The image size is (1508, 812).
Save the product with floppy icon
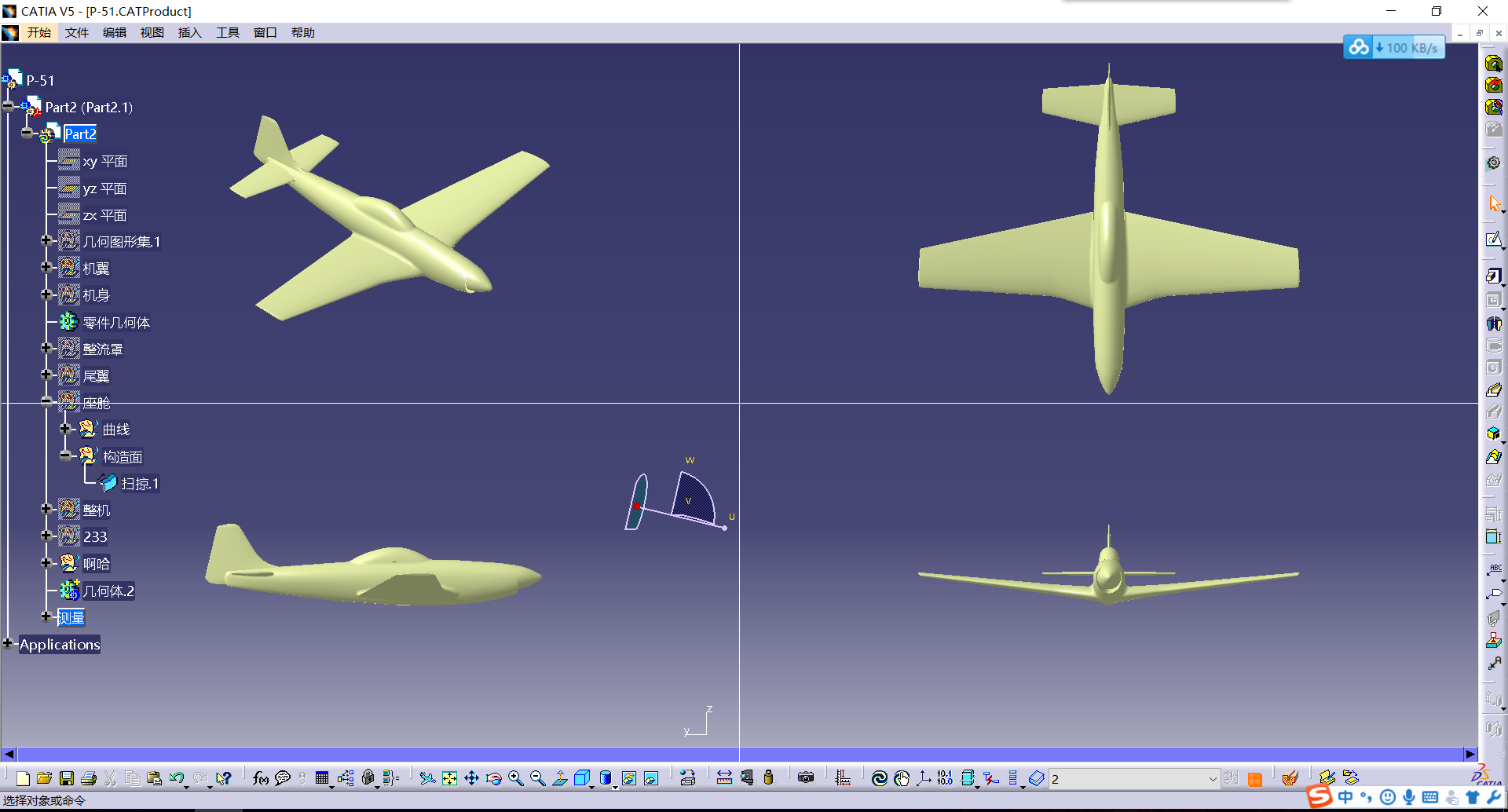(67, 778)
